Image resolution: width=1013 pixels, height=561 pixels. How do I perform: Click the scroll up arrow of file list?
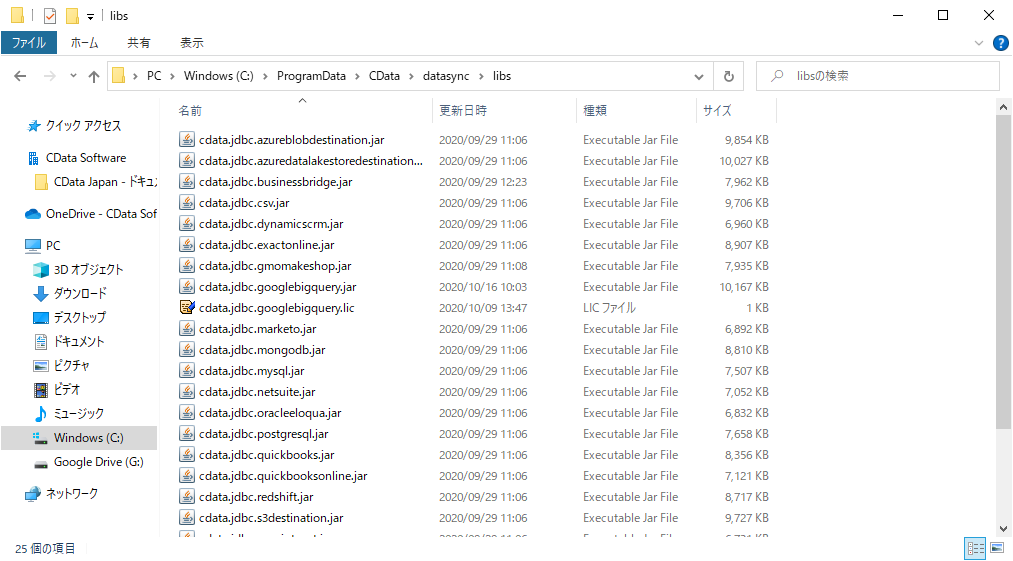(1003, 107)
